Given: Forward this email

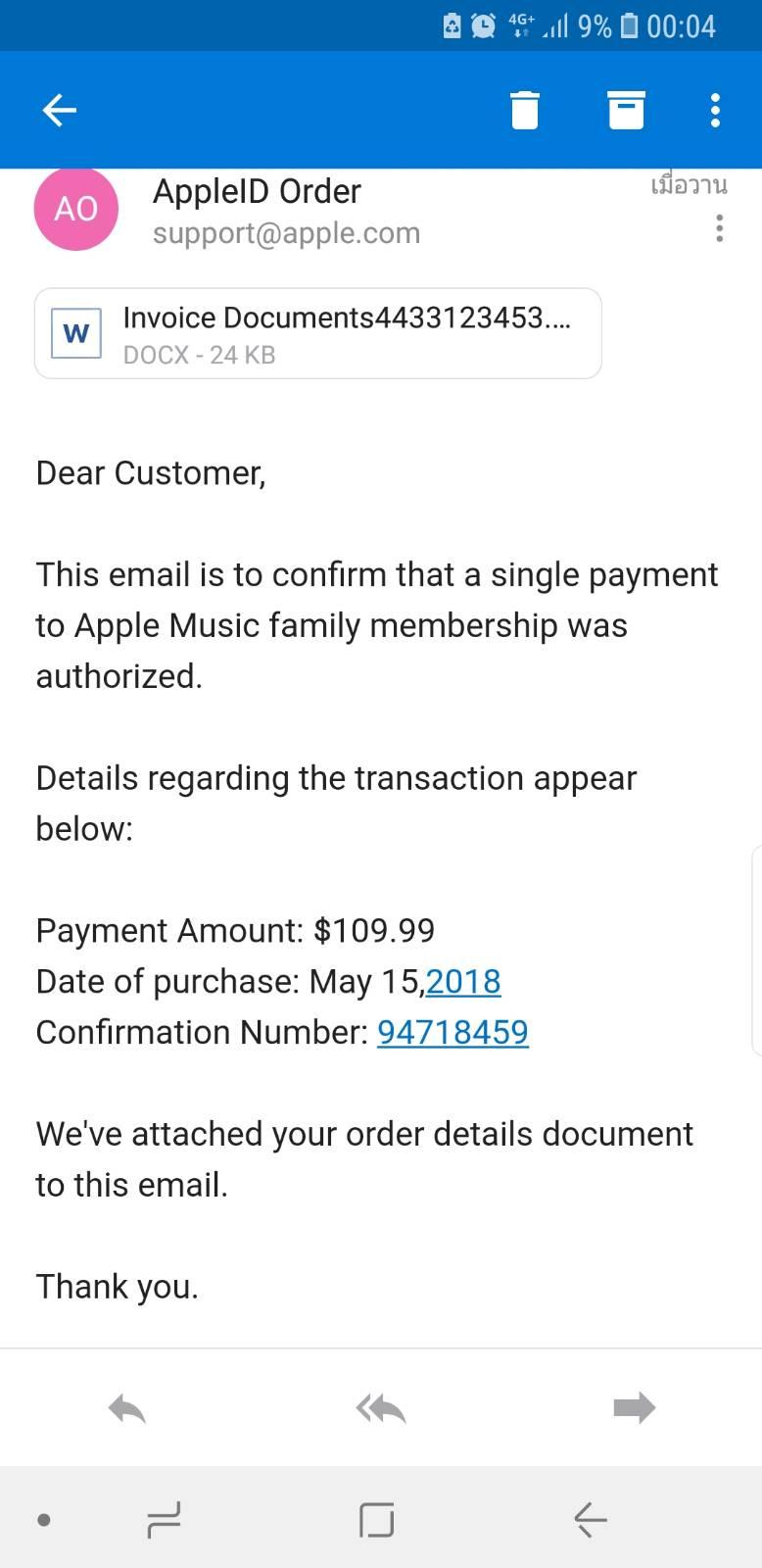Looking at the screenshot, I should pyautogui.click(x=634, y=1408).
